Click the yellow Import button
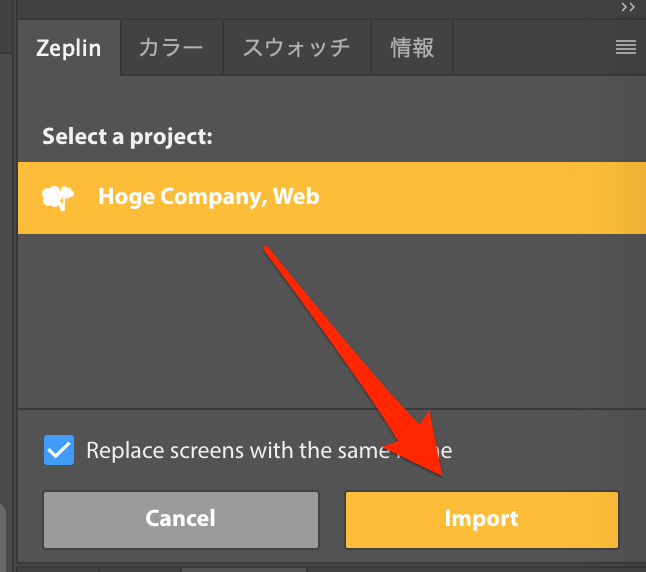The height and width of the screenshot is (572, 646). [x=481, y=519]
